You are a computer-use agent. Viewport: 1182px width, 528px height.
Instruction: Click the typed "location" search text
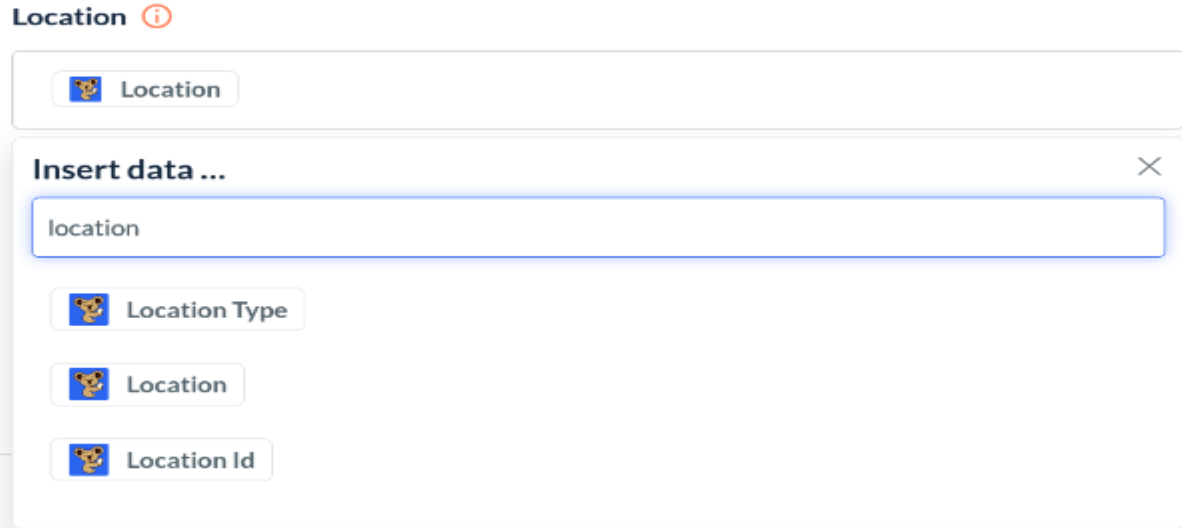pos(94,228)
